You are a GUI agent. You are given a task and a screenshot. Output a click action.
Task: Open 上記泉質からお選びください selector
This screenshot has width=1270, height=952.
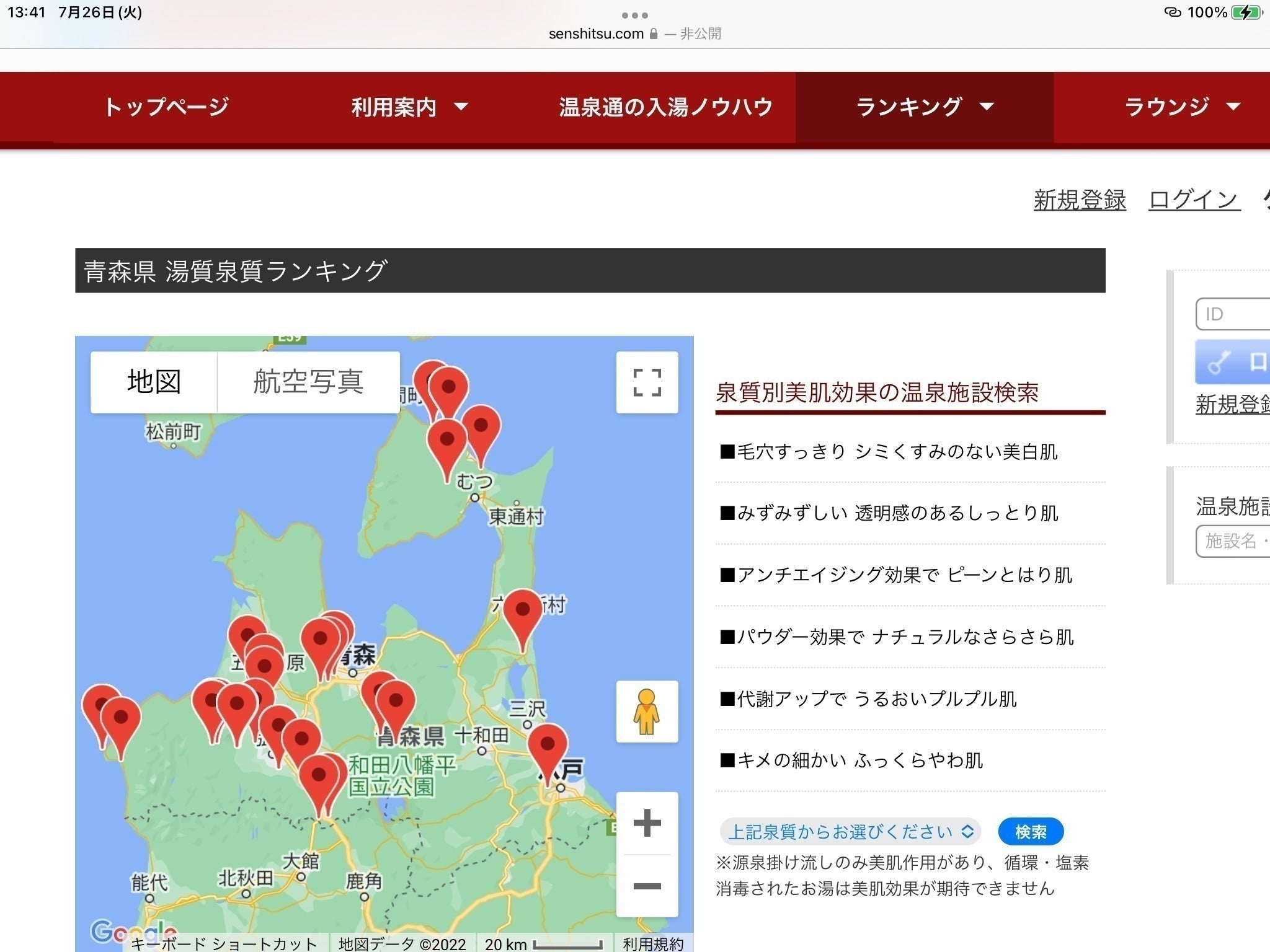tap(850, 832)
